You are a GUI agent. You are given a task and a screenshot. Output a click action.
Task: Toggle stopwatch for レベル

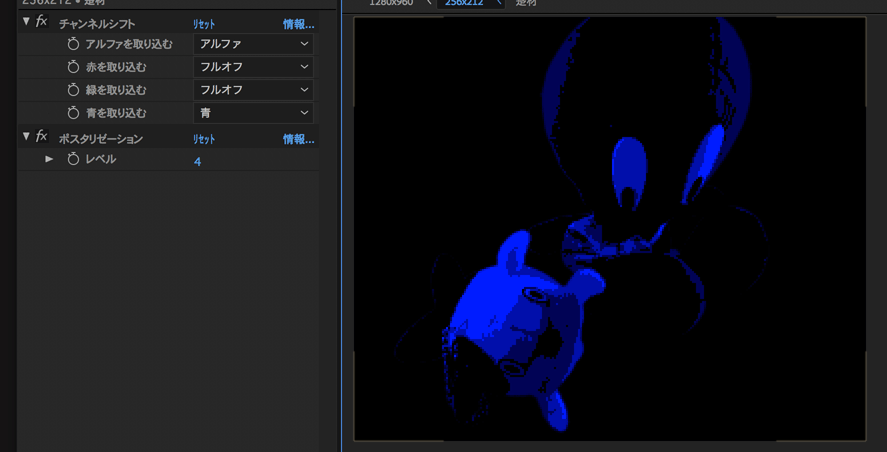(73, 160)
